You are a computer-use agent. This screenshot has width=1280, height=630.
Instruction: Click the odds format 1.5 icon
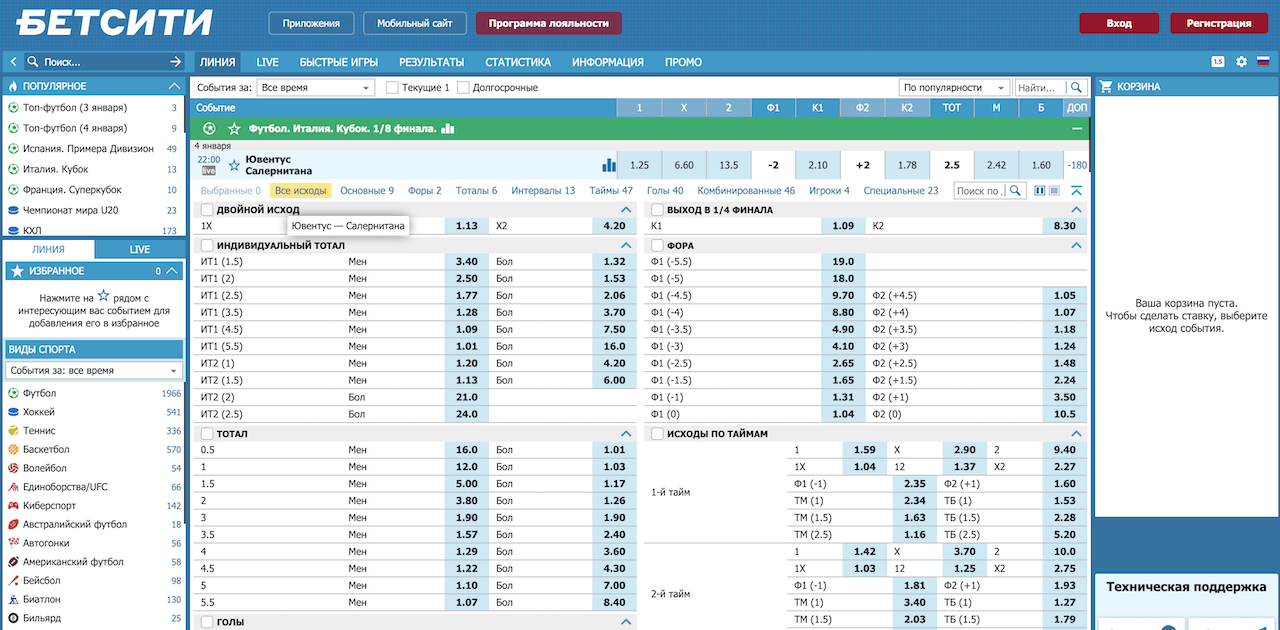1217,62
